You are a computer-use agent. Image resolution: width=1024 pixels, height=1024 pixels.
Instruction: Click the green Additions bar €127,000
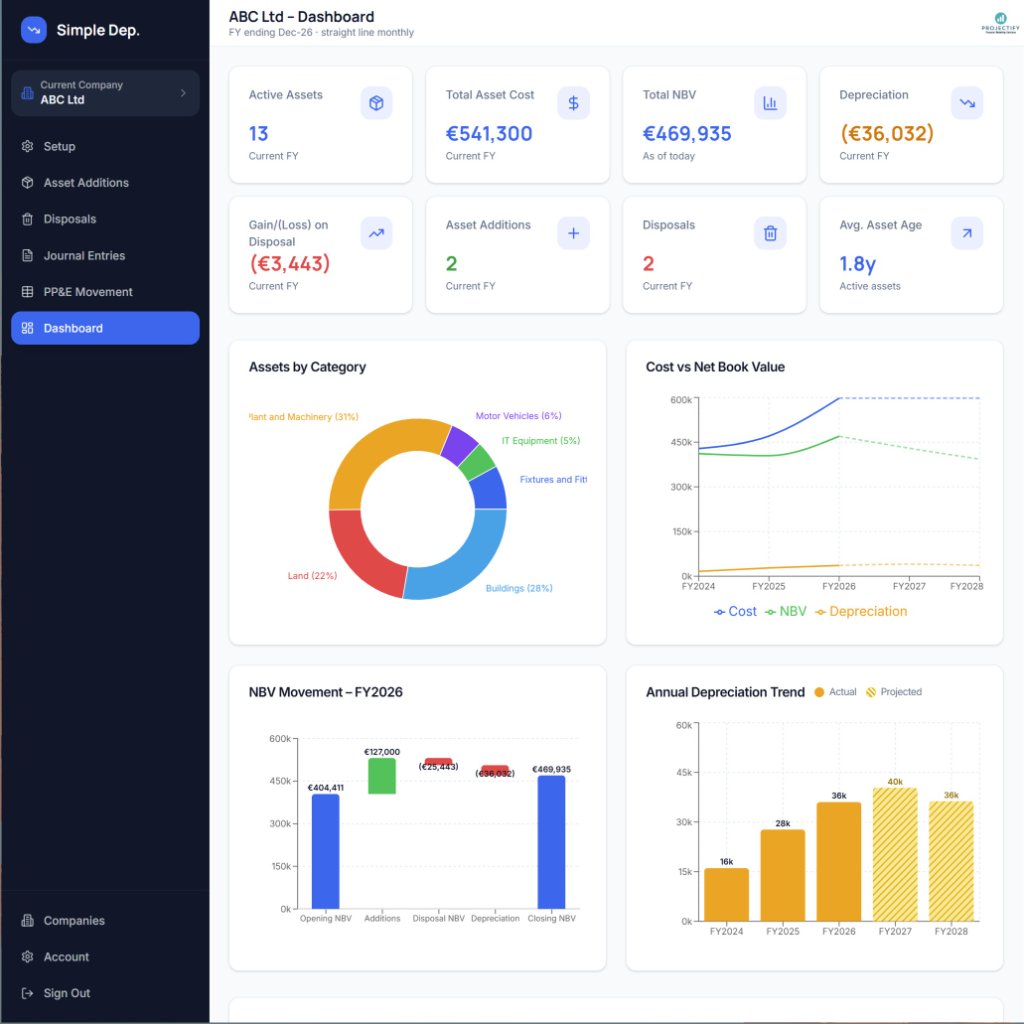pyautogui.click(x=382, y=776)
